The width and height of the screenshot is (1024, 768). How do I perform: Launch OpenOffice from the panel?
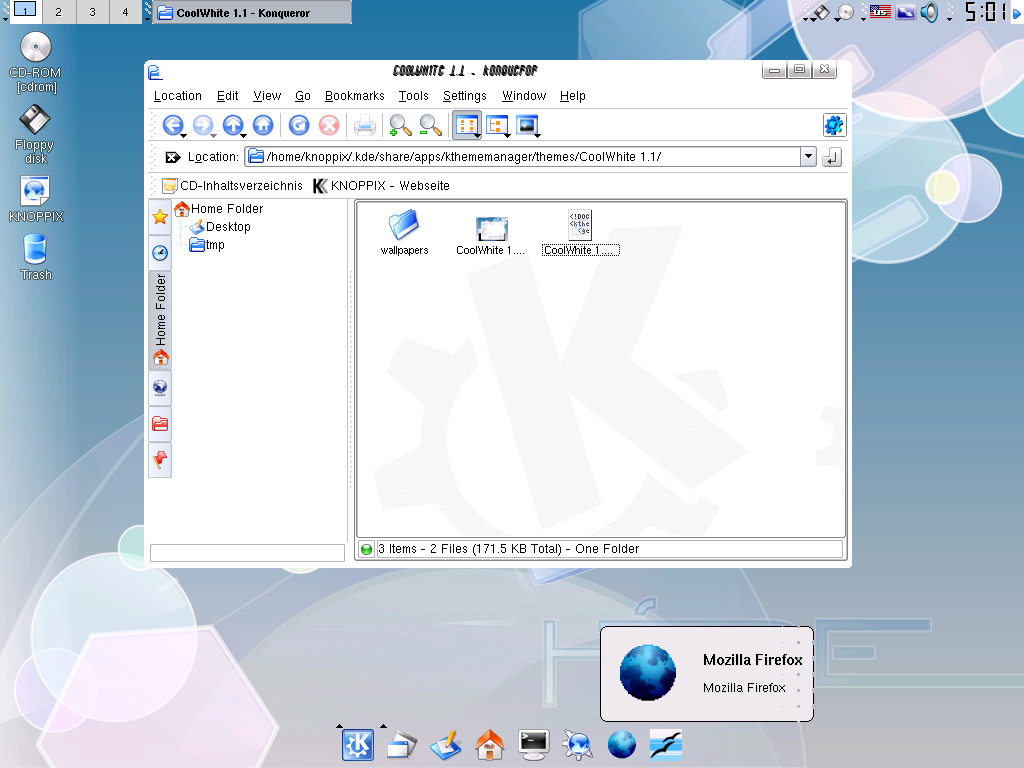click(x=666, y=744)
